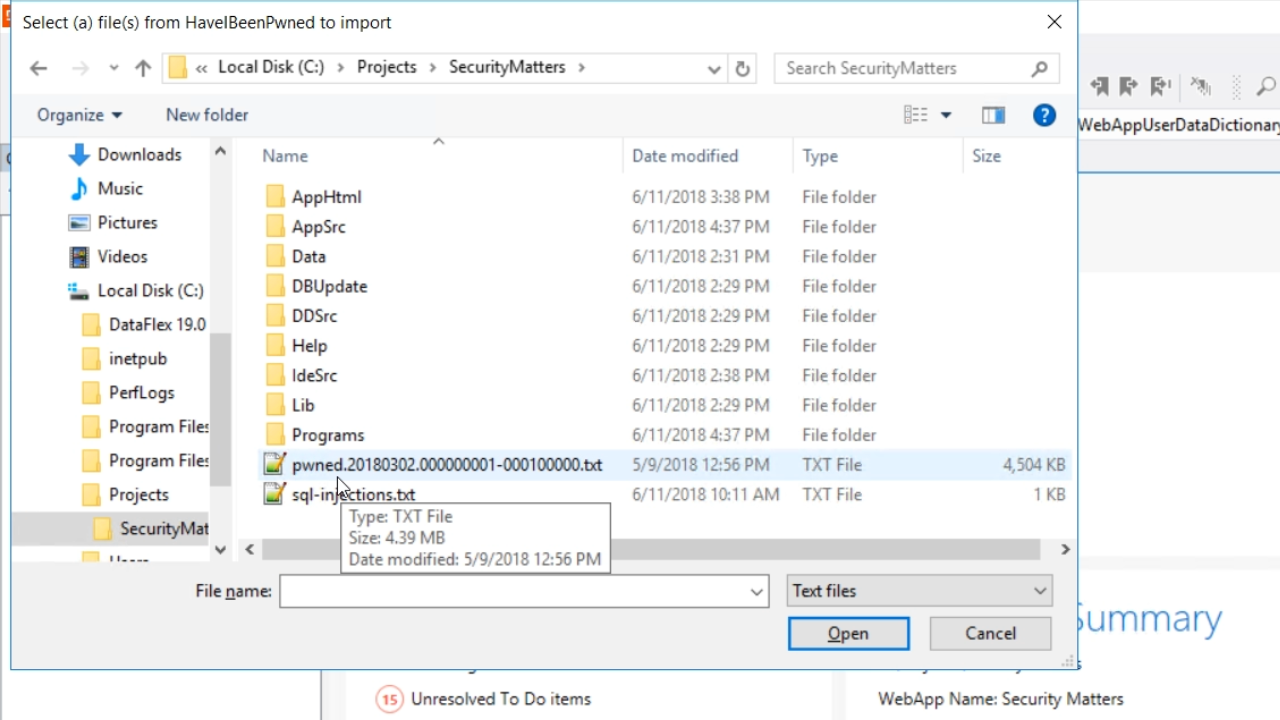The image size is (1280, 720).
Task: Select the sql-injections.txt file
Action: [x=353, y=495]
